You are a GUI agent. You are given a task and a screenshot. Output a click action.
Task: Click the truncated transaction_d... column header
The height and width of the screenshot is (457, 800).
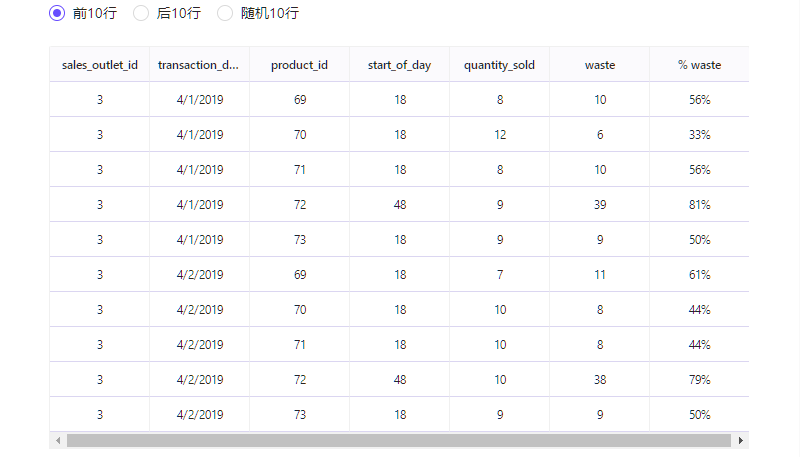199,65
